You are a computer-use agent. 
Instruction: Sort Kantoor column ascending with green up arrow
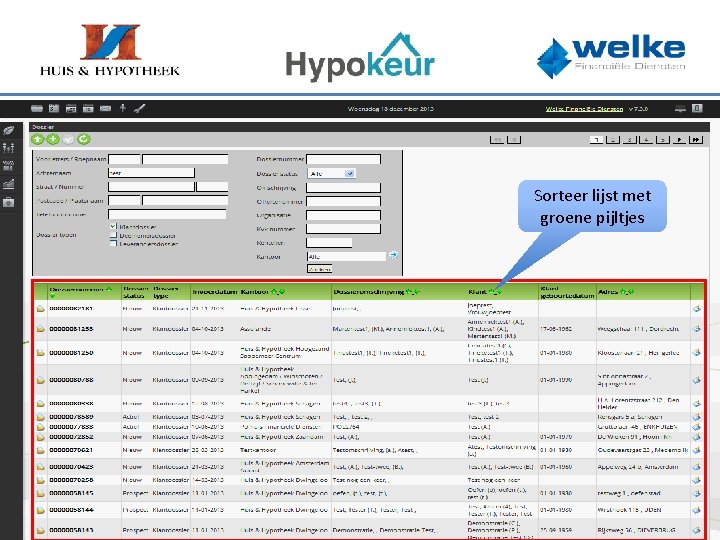coord(274,292)
